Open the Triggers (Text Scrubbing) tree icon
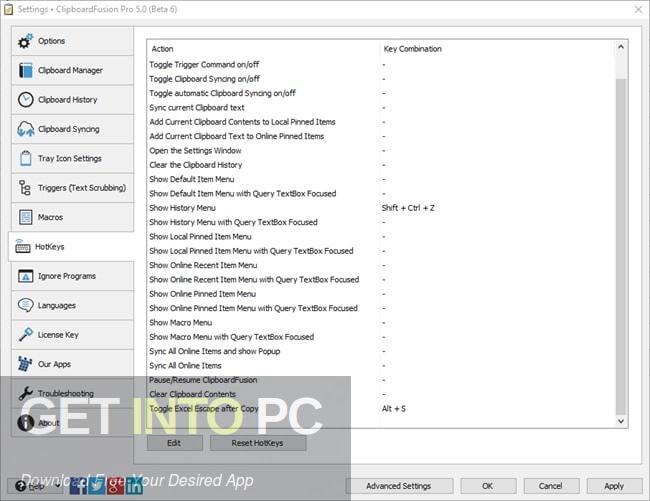This screenshot has height=501, width=650. [25, 188]
